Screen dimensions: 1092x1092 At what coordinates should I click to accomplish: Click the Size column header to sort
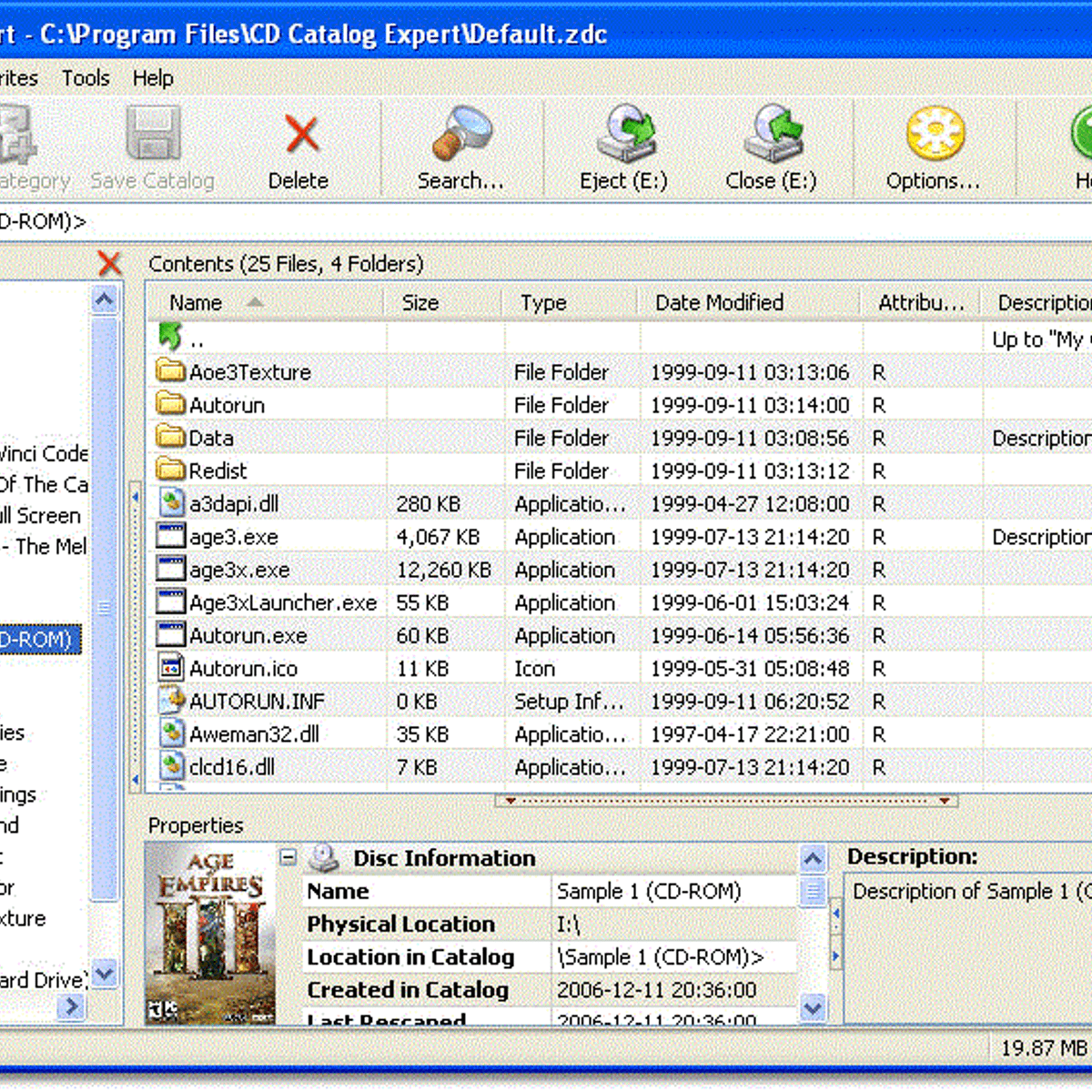coord(420,303)
